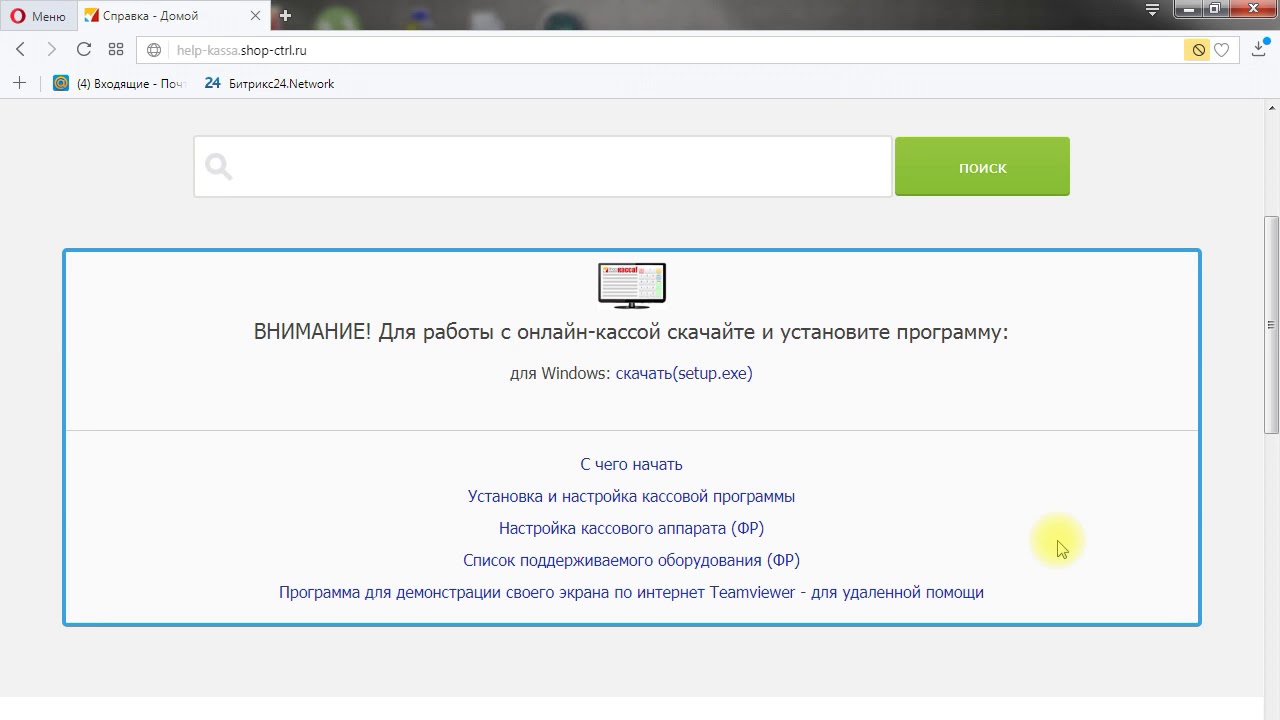Open Список поддерживаемого оборудования (ФР)
Screen dimensions: 1280x720
click(x=631, y=560)
